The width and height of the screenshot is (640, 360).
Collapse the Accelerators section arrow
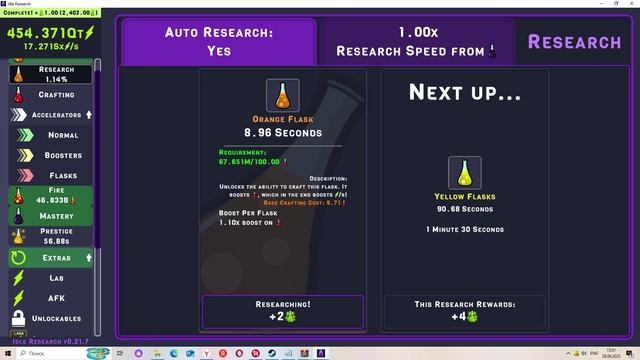click(x=89, y=115)
